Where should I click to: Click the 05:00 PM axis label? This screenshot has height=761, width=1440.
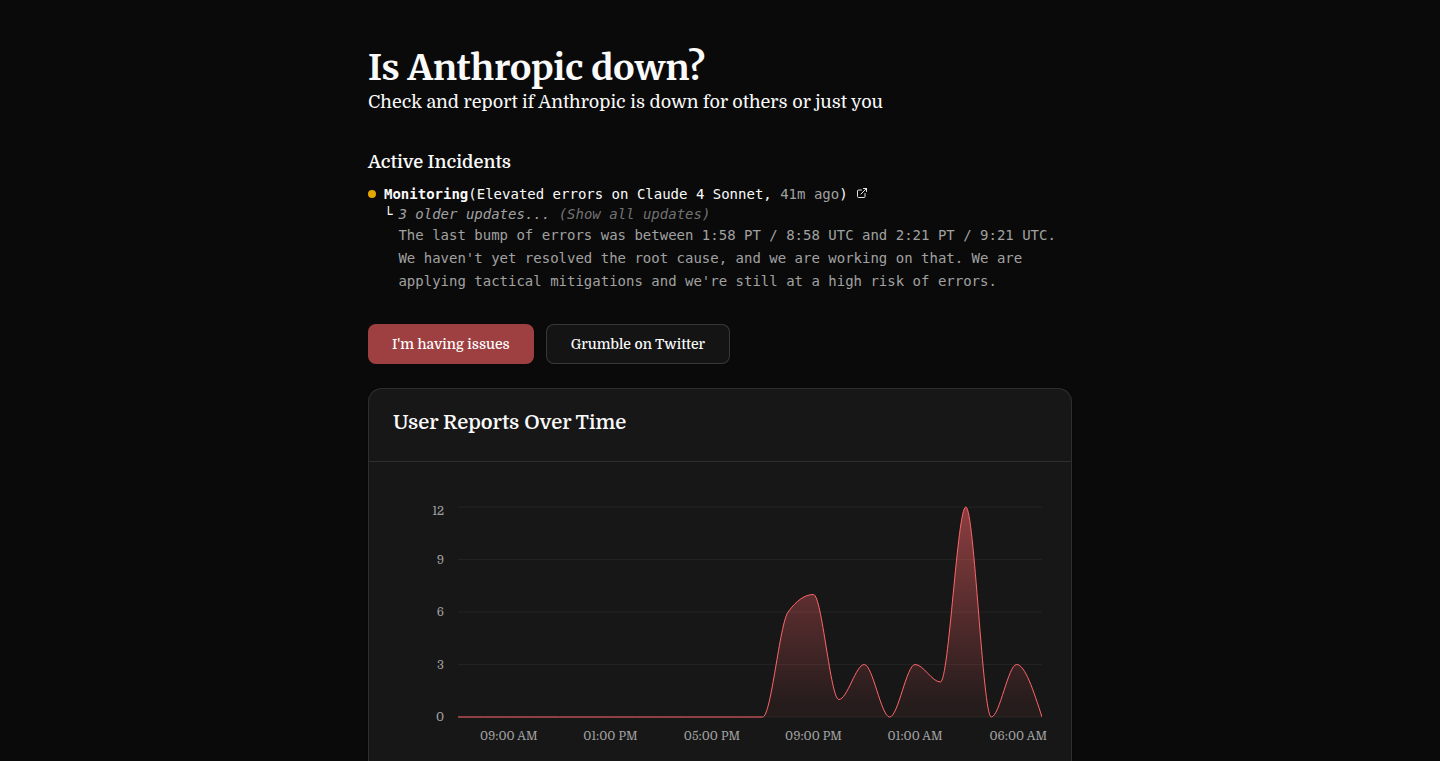[712, 736]
